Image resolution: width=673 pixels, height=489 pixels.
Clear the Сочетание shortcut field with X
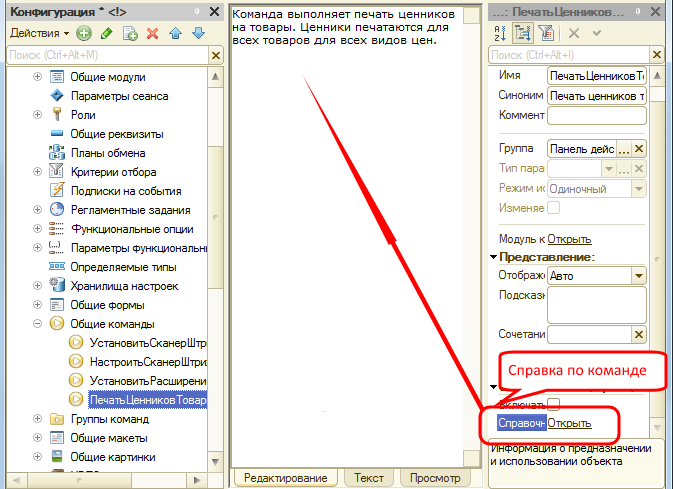point(639,334)
